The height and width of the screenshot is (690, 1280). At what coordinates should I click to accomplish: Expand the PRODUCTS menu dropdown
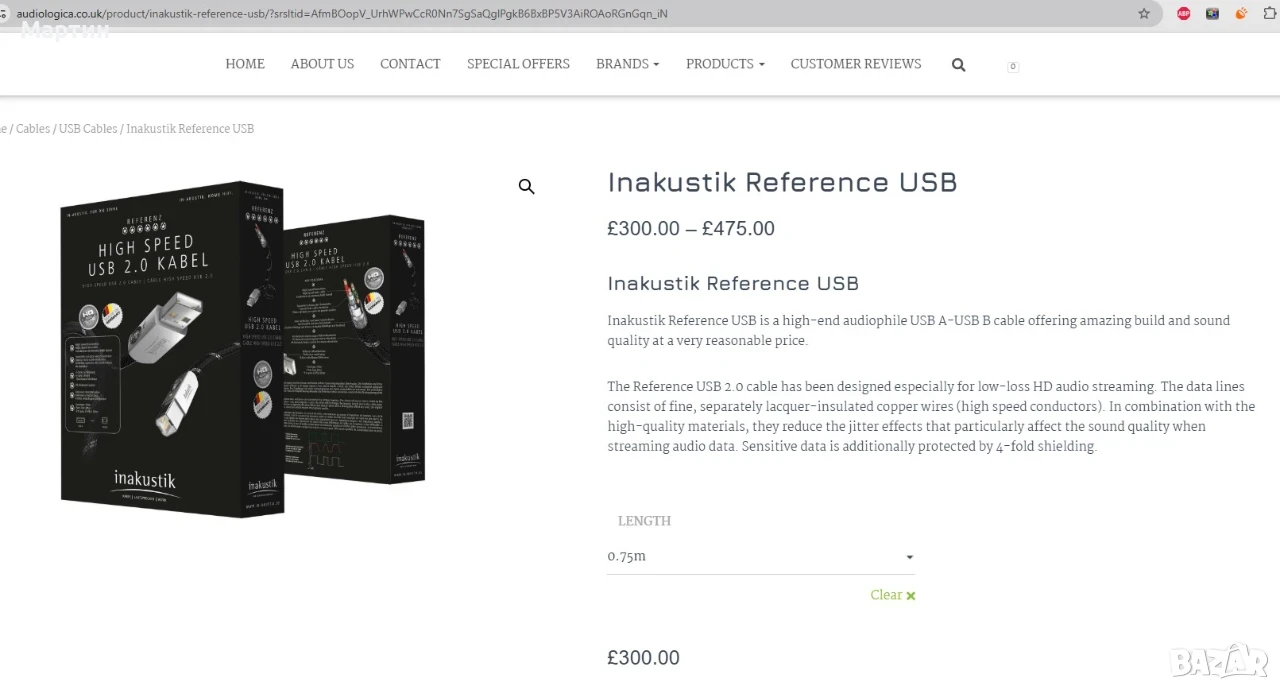click(x=725, y=64)
